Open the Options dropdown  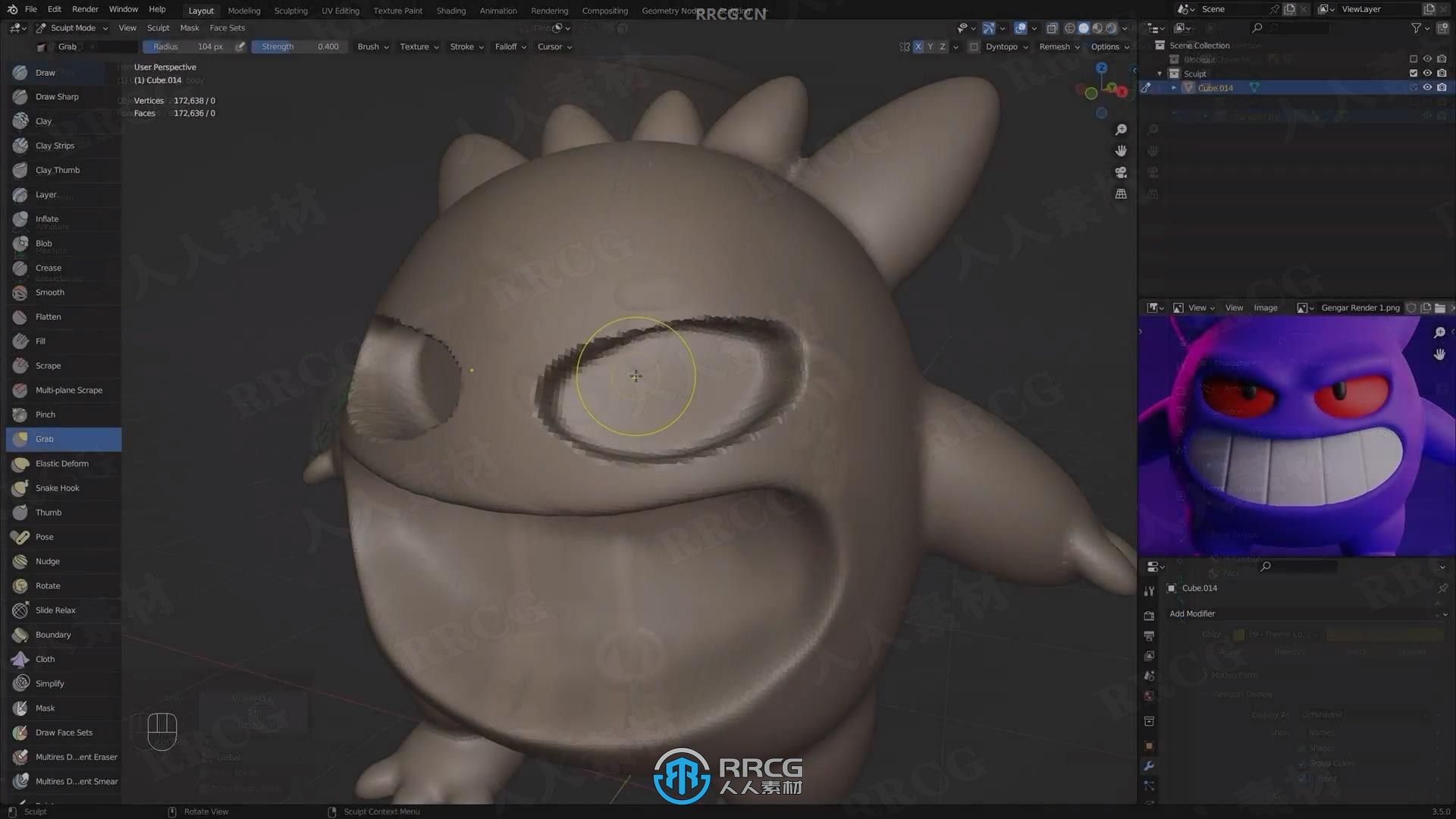click(x=1110, y=47)
